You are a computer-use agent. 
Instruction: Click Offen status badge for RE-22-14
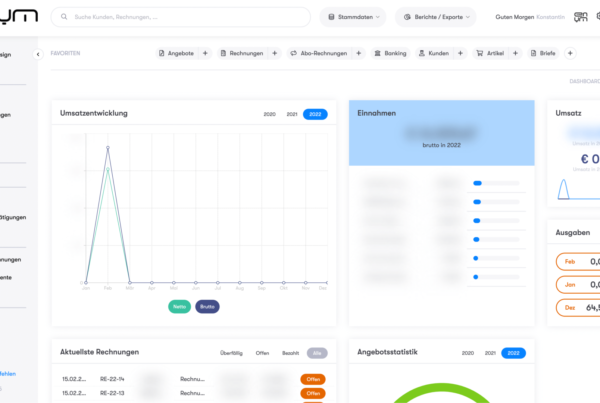click(312, 379)
